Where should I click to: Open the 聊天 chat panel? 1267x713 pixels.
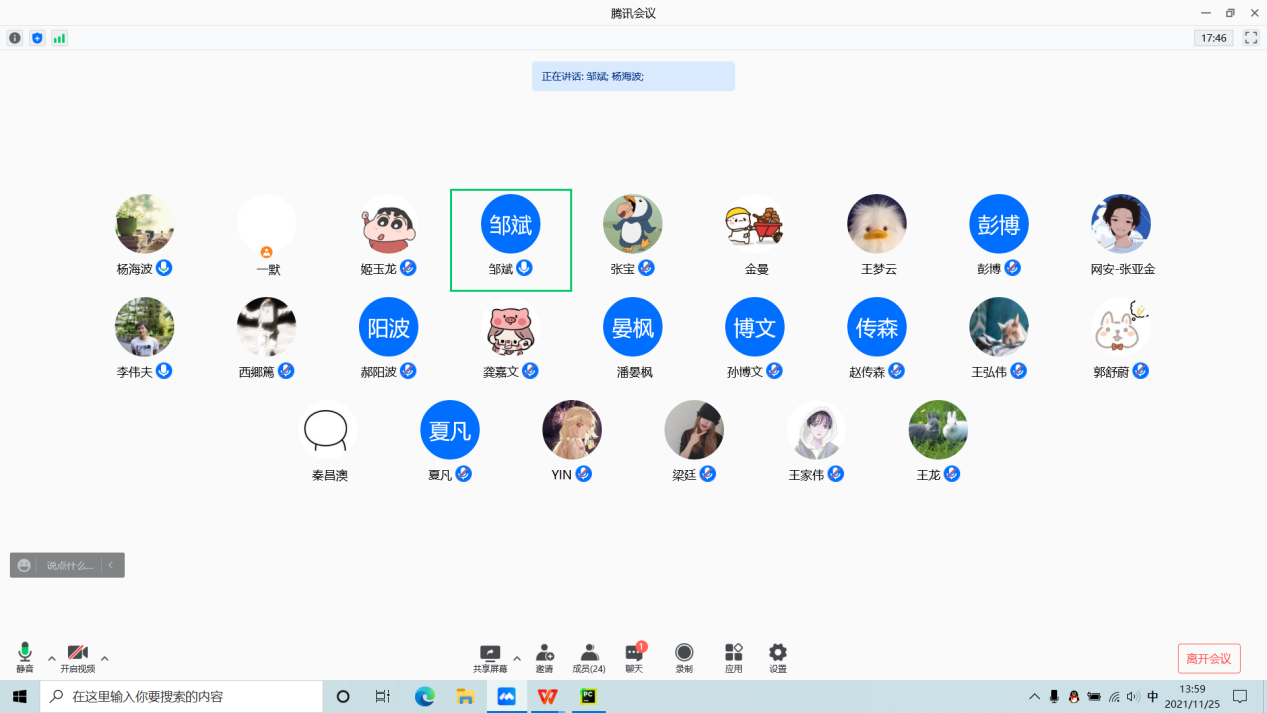[x=634, y=657]
